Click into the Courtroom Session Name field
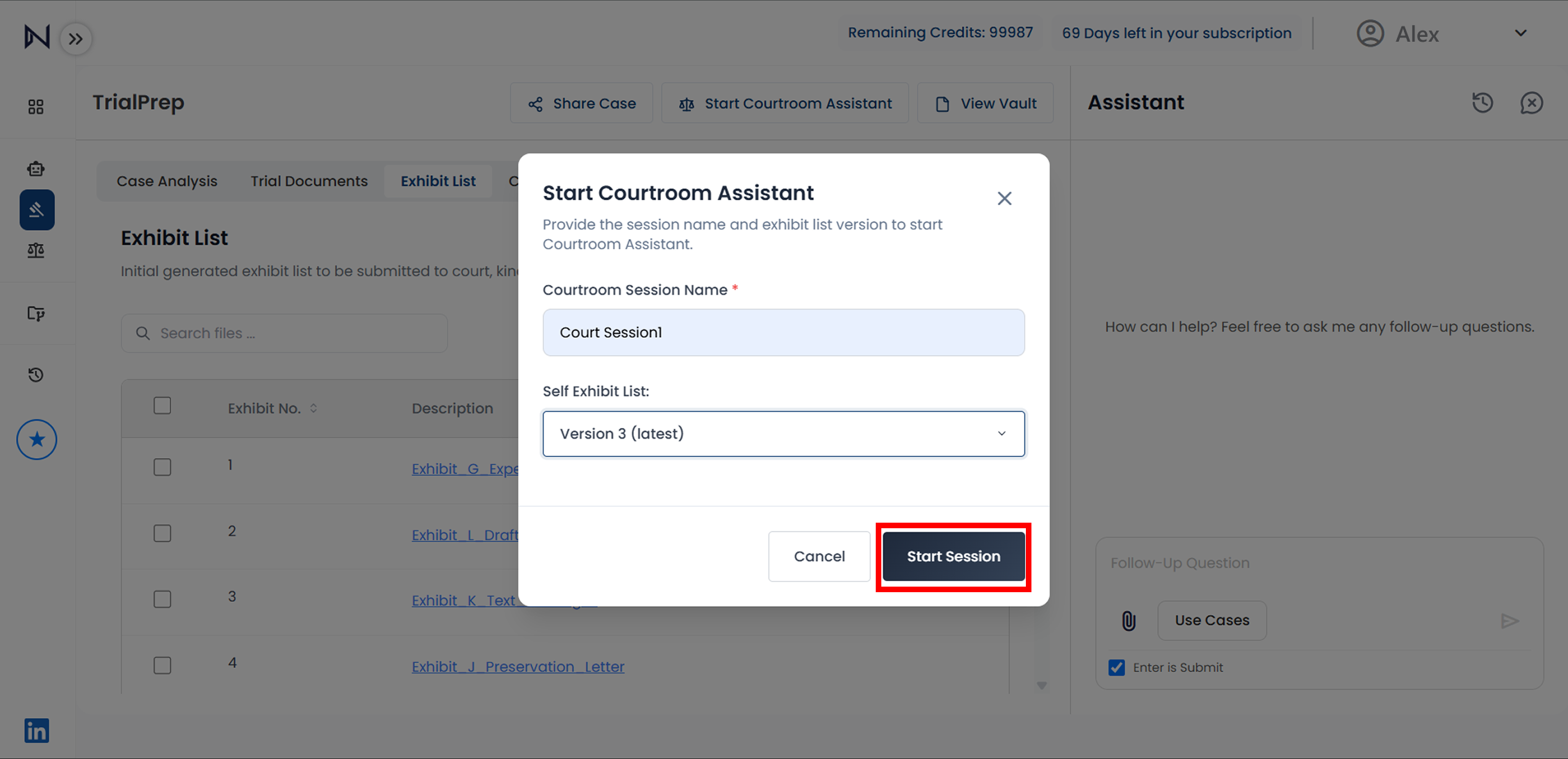The width and height of the screenshot is (1568, 759). tap(783, 332)
